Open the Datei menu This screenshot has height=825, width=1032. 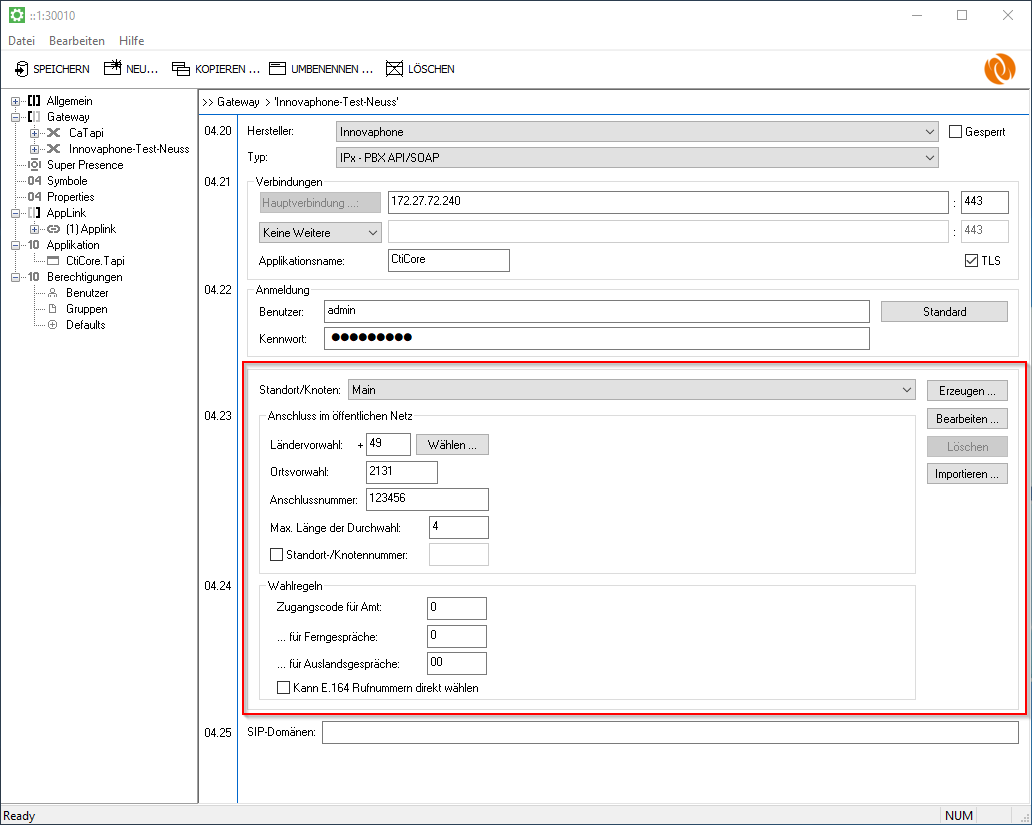[x=21, y=41]
